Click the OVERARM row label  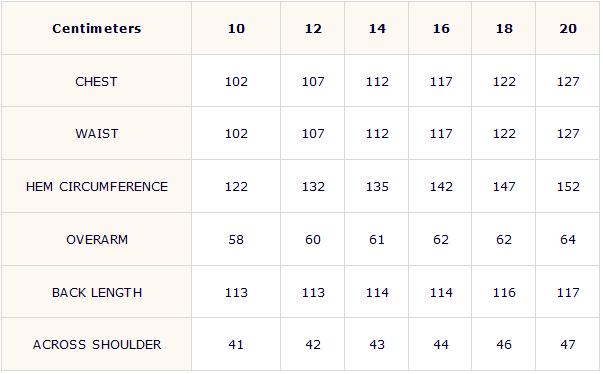[x=97, y=239]
